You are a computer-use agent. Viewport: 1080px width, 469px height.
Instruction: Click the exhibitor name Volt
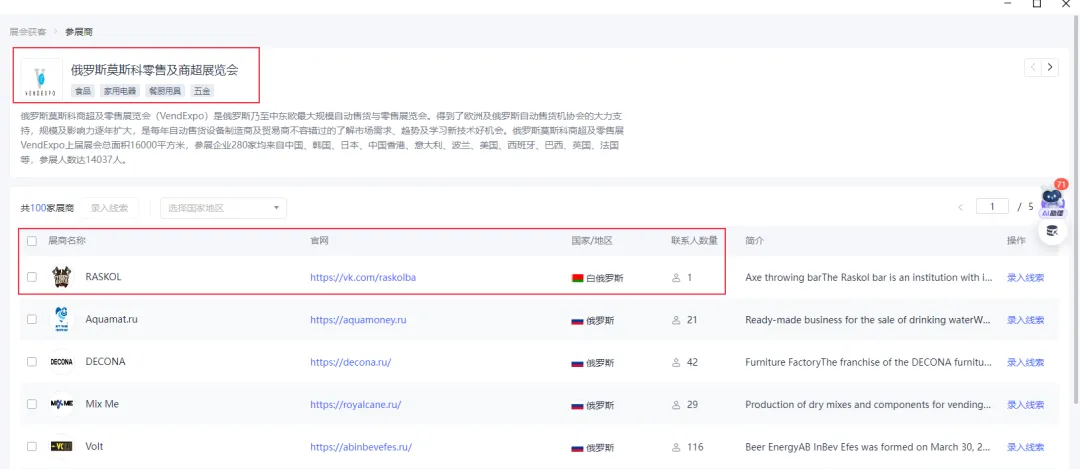coord(94,446)
